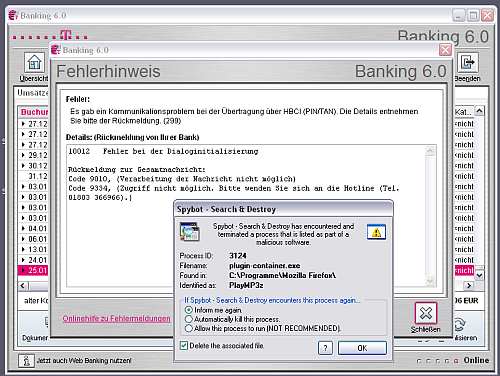The width and height of the screenshot is (500, 376).
Task: Select 'Automatically kill this process' option
Action: pyautogui.click(x=189, y=319)
